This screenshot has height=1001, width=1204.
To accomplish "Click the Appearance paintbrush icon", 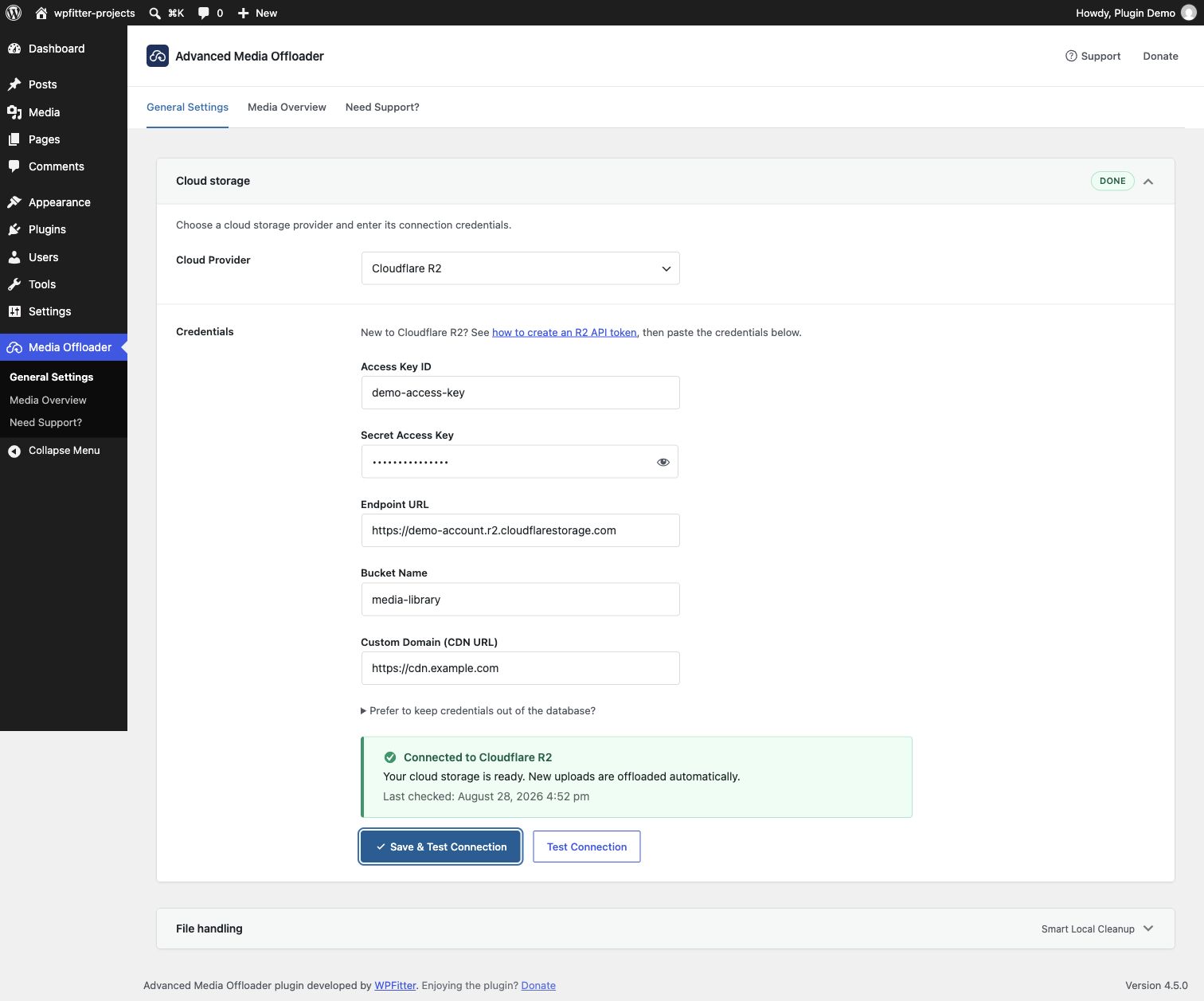I will (x=14, y=202).
